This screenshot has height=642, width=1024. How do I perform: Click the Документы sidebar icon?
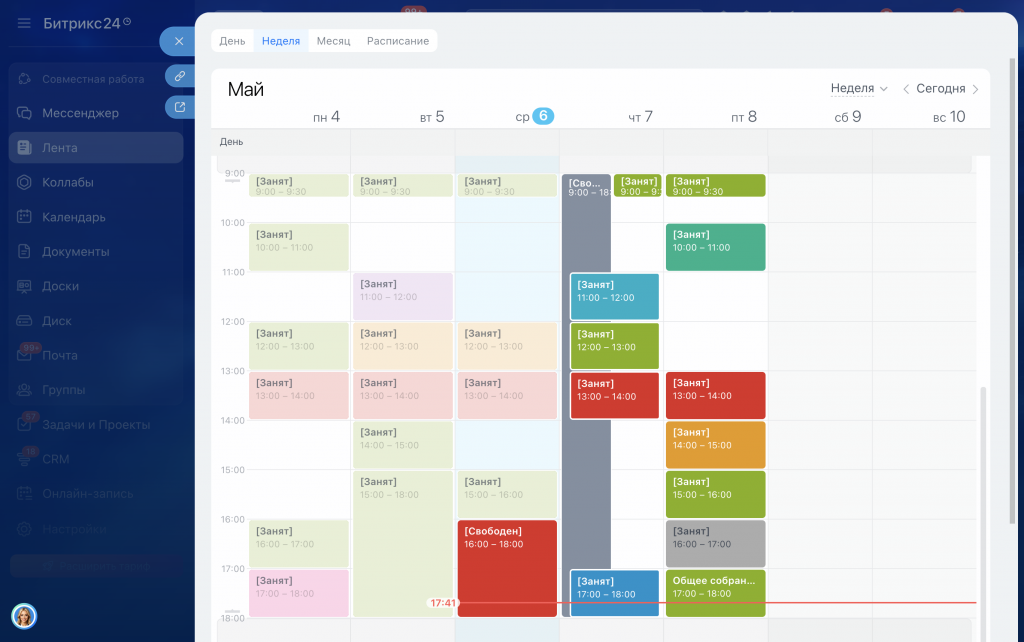[x=24, y=251]
